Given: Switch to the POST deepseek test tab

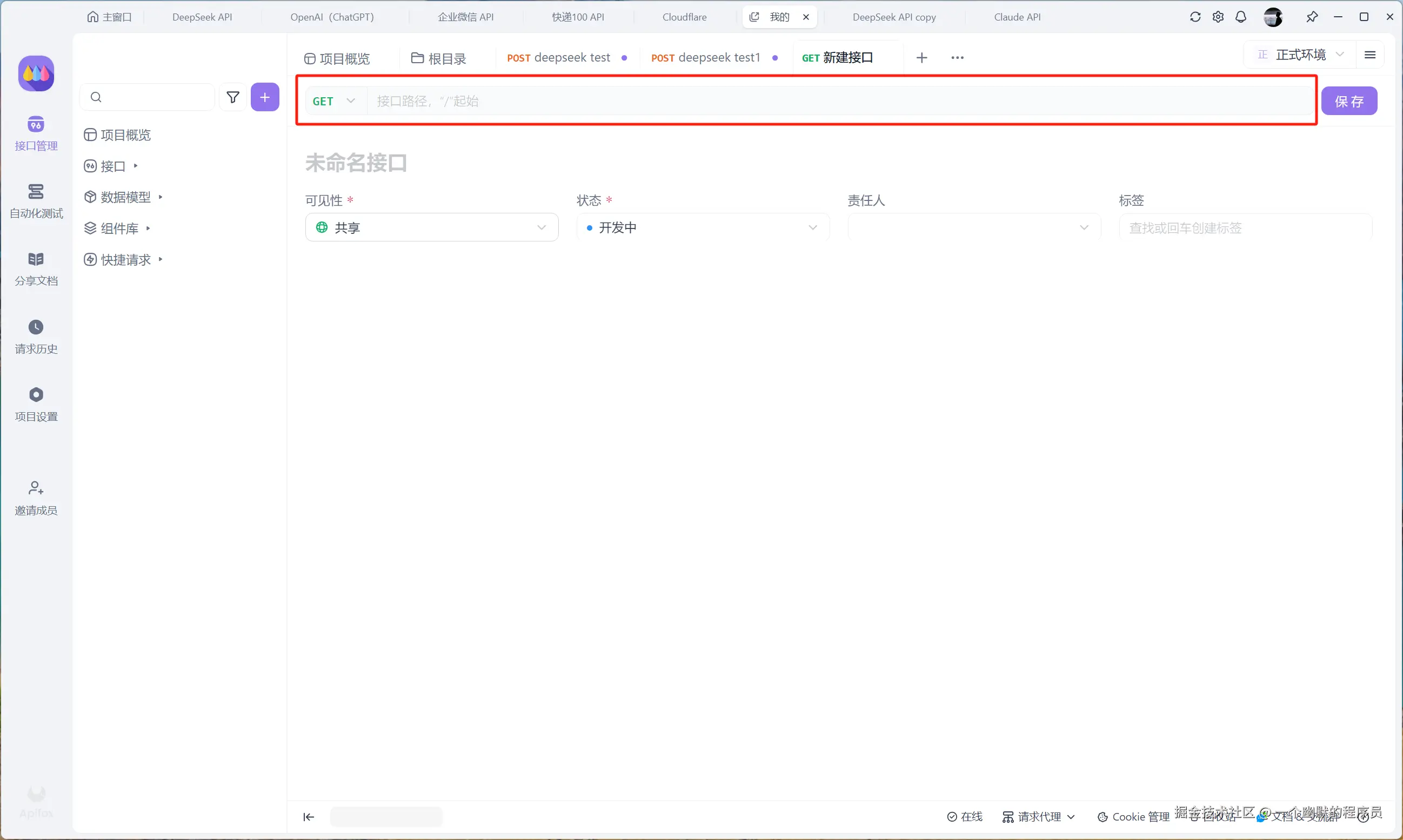Looking at the screenshot, I should [559, 58].
